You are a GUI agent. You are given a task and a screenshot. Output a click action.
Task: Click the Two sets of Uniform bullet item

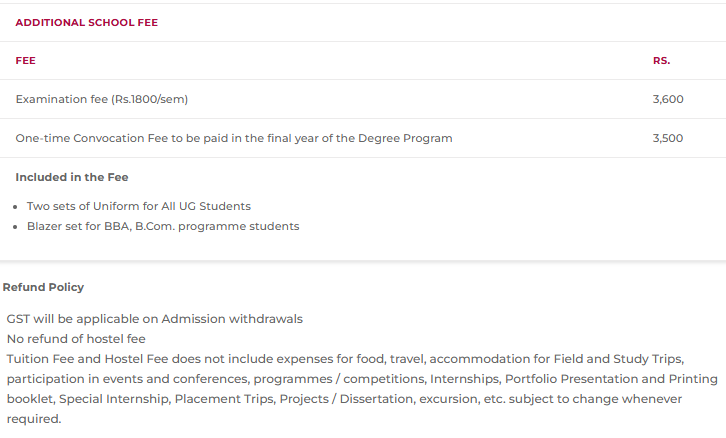pos(139,206)
